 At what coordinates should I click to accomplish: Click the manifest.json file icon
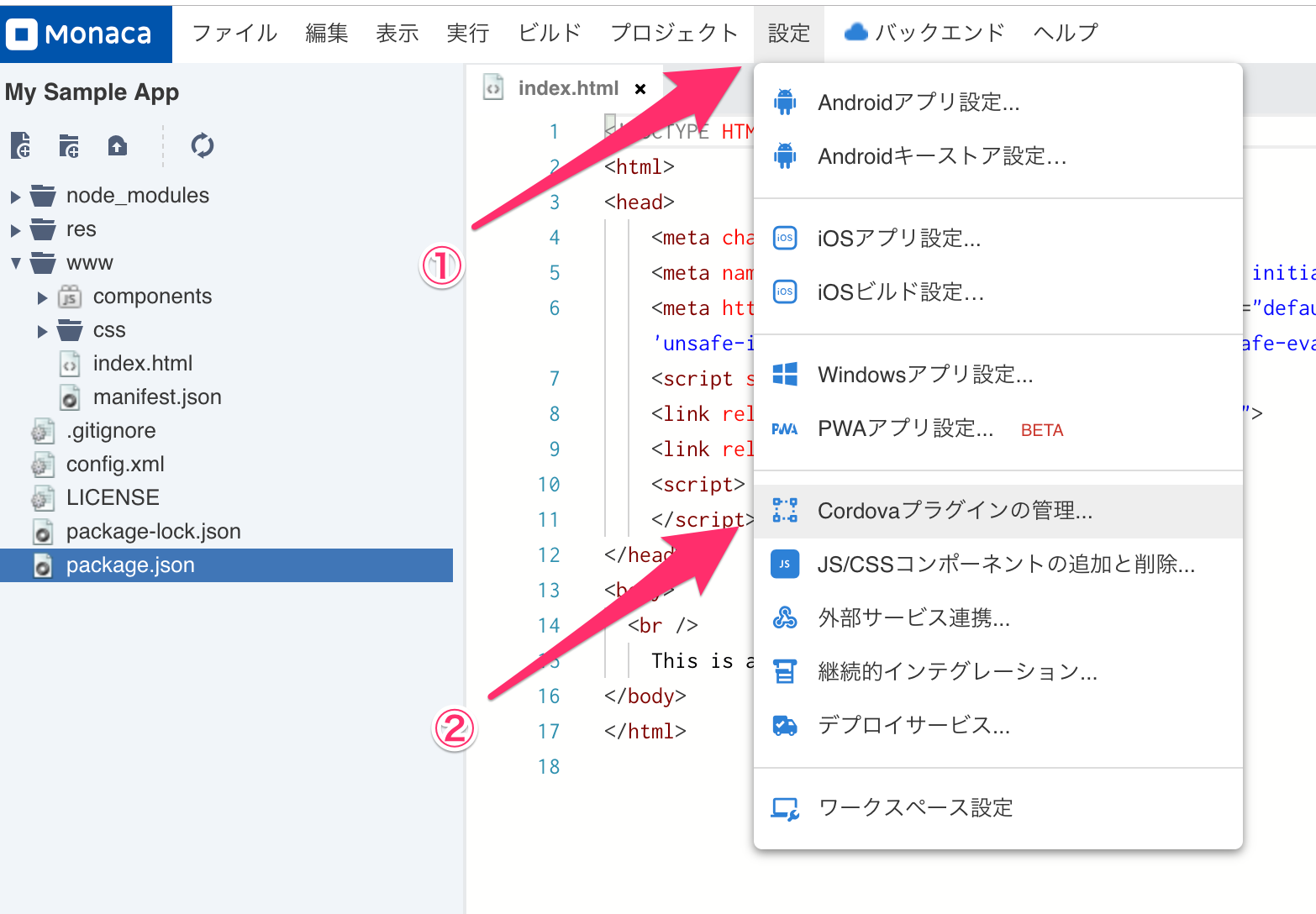pos(70,397)
